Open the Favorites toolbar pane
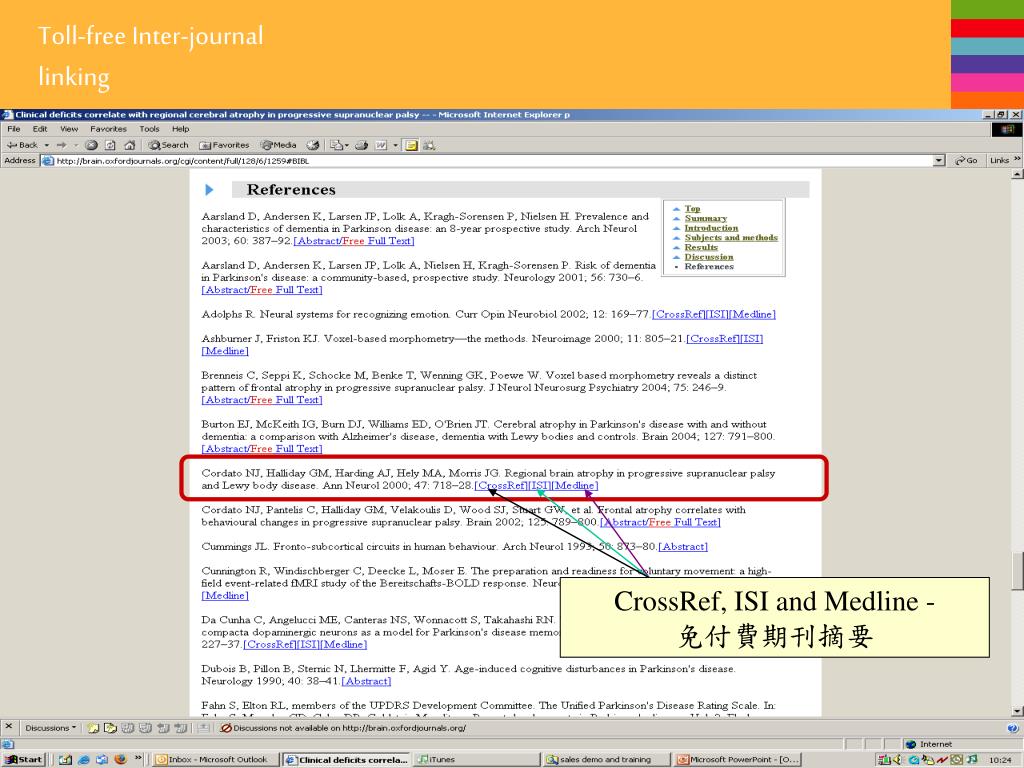The width and height of the screenshot is (1024, 768). click(224, 145)
